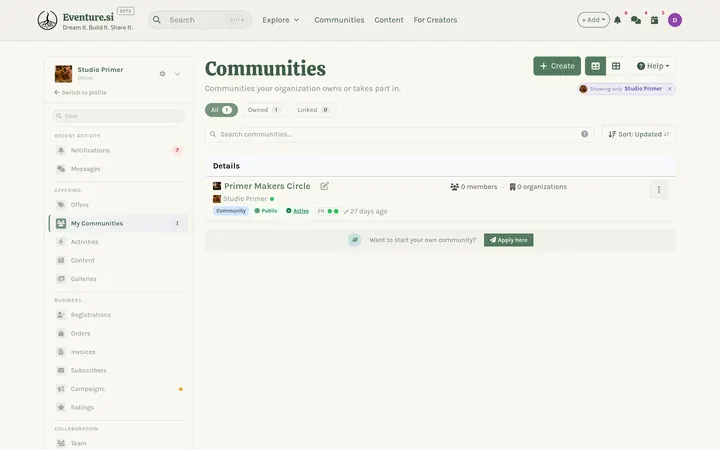Expand the Explore dropdown menu
Screen dimensions: 720x450
pyautogui.click(x=281, y=20)
